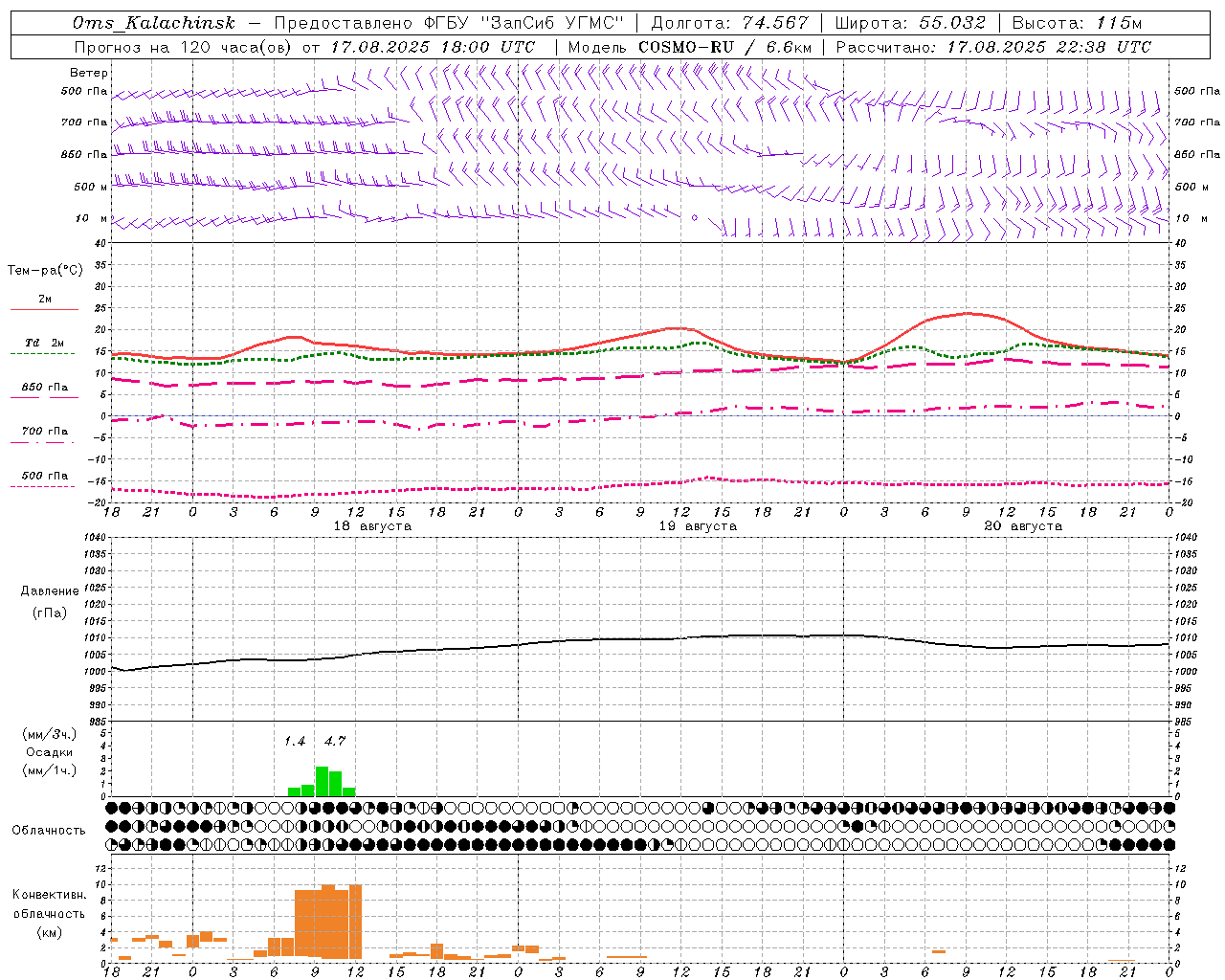Click the (мм/3ч.) precipitation unit label
The image size is (1225, 980).
(50, 734)
